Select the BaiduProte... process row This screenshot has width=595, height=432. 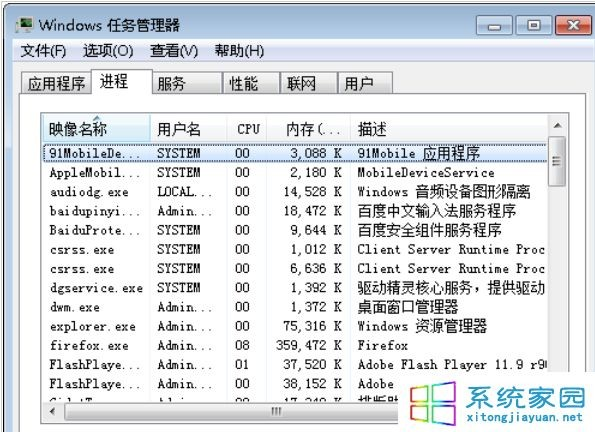tap(295, 230)
